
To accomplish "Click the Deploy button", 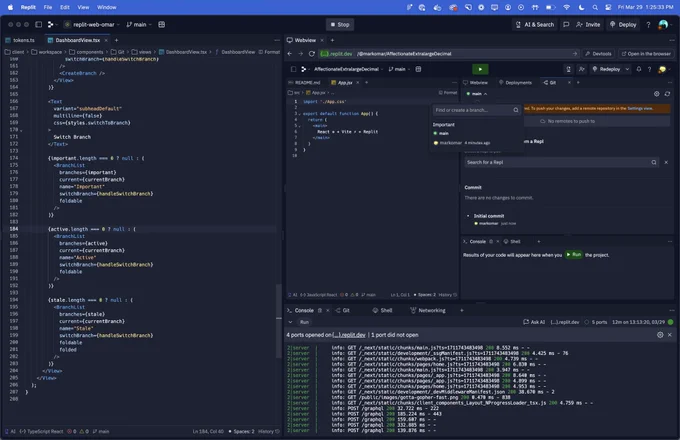I will coord(623,25).
